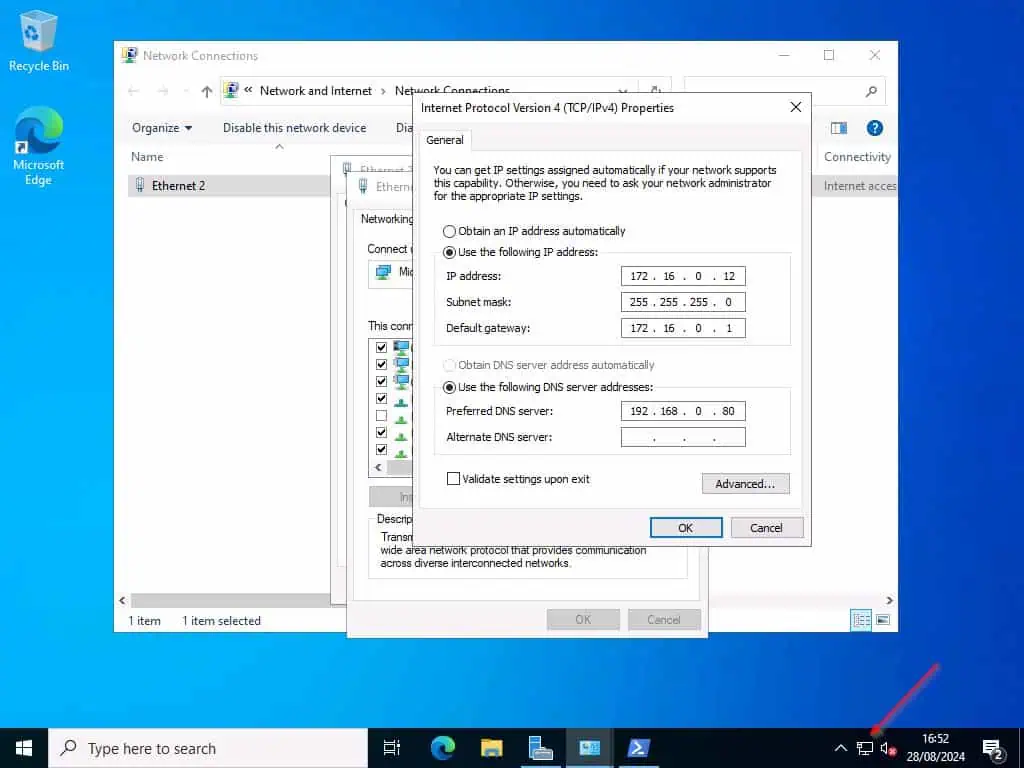Screen dimensions: 1024x768
Task: Toggle the unchecked item in Ethernet Properties list
Action: [x=381, y=415]
